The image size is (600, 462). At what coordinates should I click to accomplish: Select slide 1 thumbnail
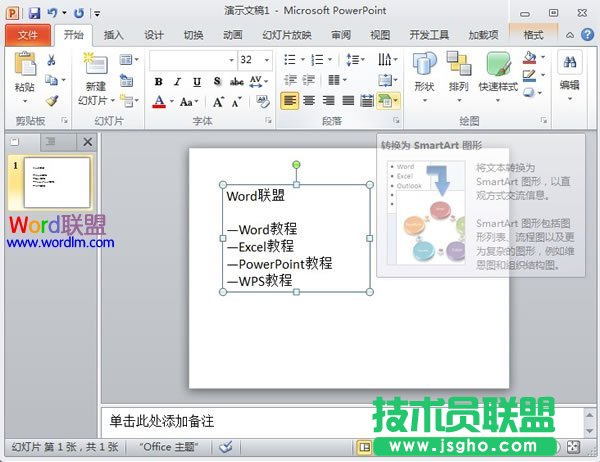click(57, 182)
